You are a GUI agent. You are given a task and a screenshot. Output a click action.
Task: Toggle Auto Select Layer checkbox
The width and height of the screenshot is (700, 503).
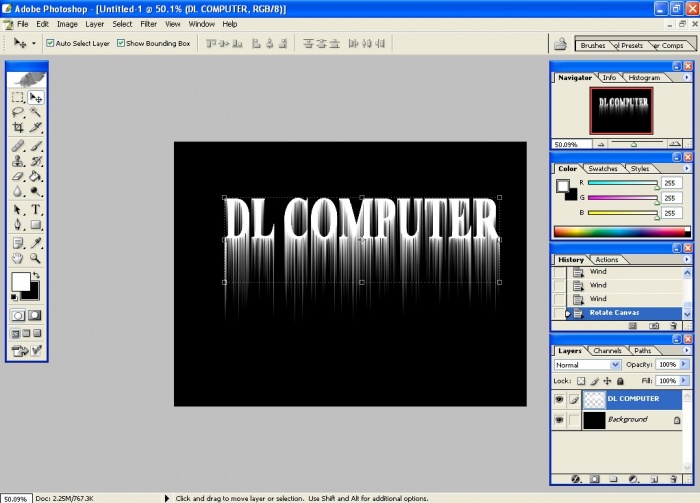[50, 43]
